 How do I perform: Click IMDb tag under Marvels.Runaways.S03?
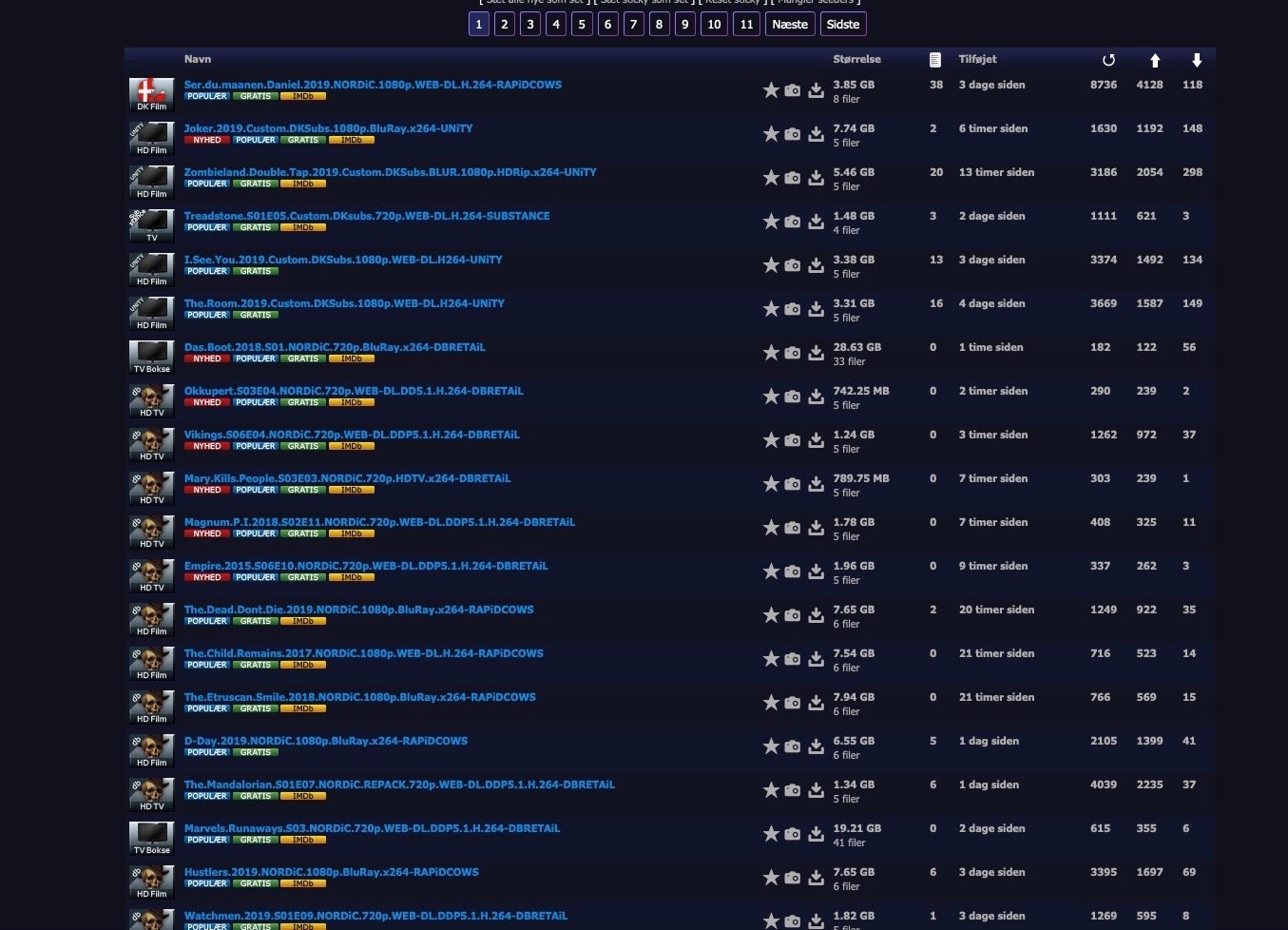pyautogui.click(x=303, y=841)
